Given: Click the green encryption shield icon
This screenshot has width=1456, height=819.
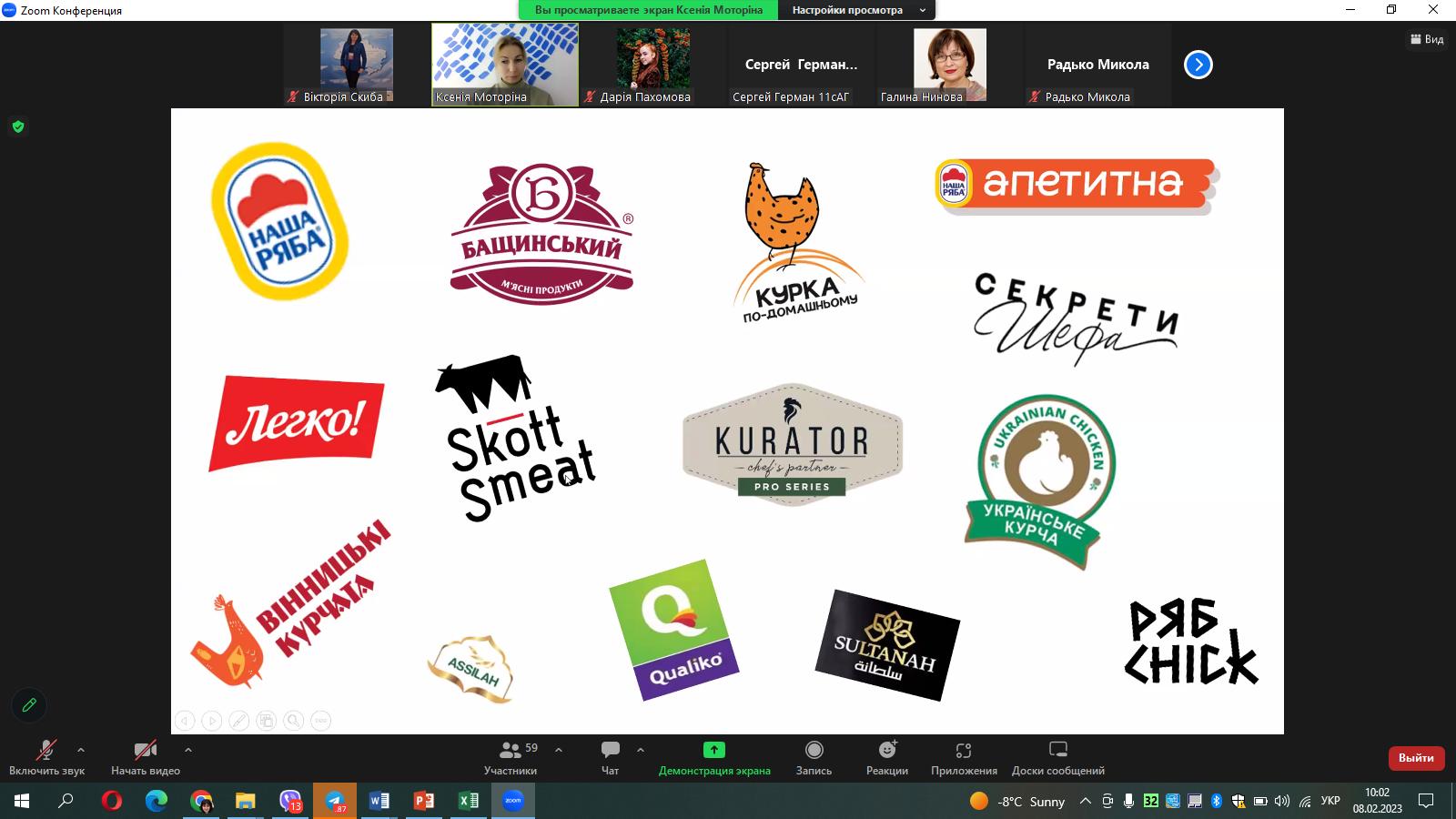Looking at the screenshot, I should click(17, 126).
